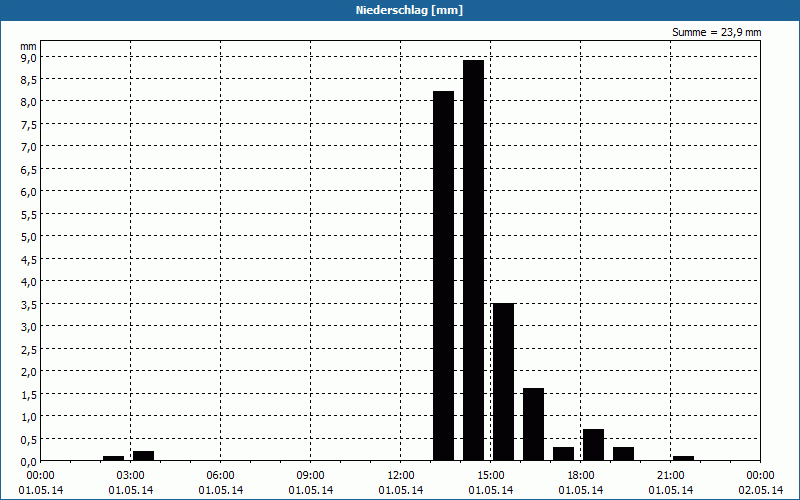Click the mm unit label on y-axis
This screenshot has width=800, height=500.
pos(28,46)
